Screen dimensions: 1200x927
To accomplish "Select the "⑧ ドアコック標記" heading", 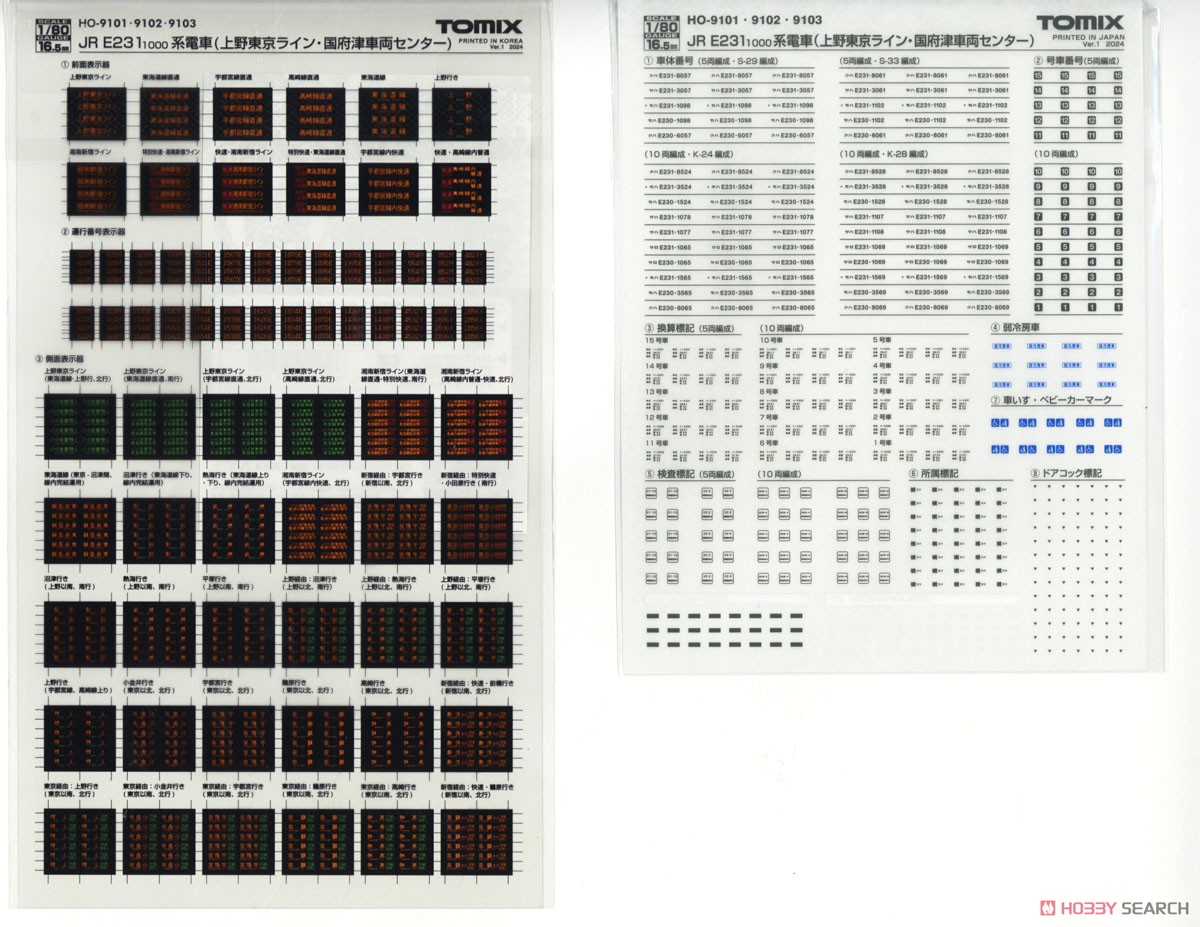I will click(1067, 474).
